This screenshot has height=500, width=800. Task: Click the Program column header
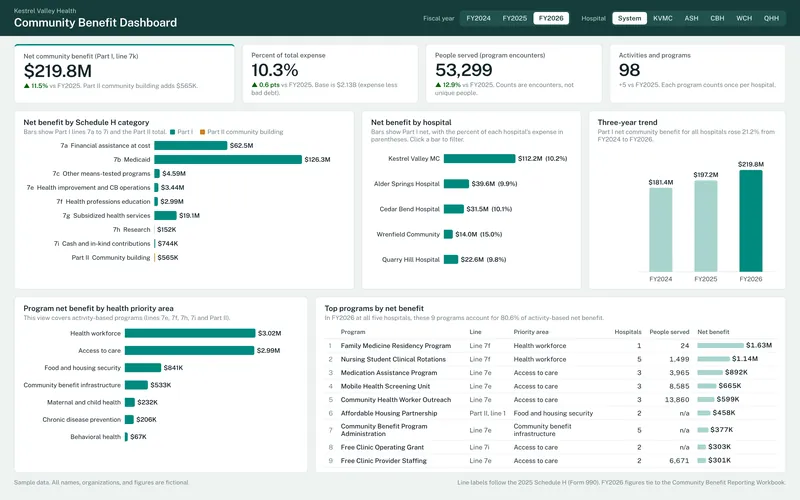pos(353,332)
